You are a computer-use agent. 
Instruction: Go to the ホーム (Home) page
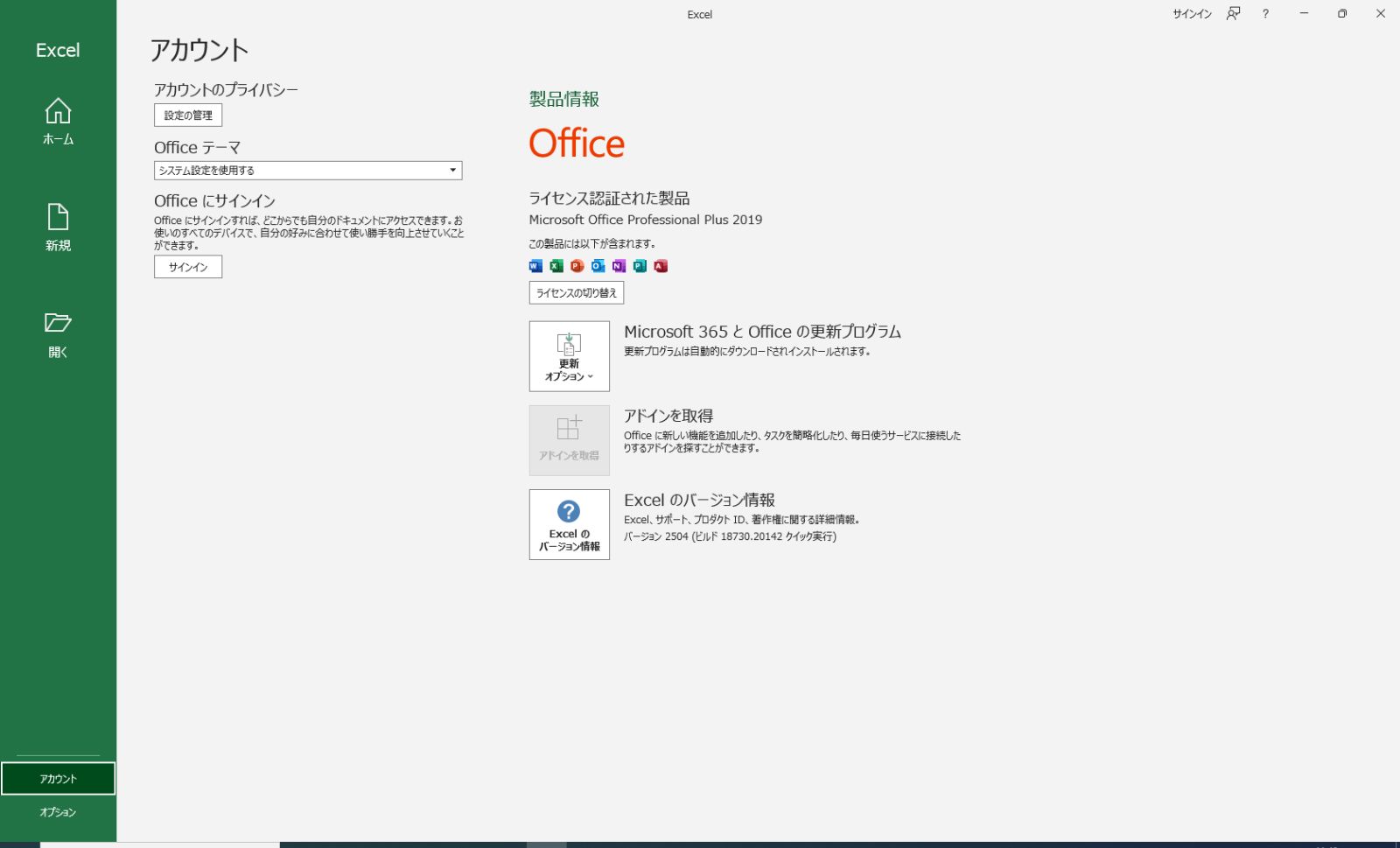[x=58, y=122]
